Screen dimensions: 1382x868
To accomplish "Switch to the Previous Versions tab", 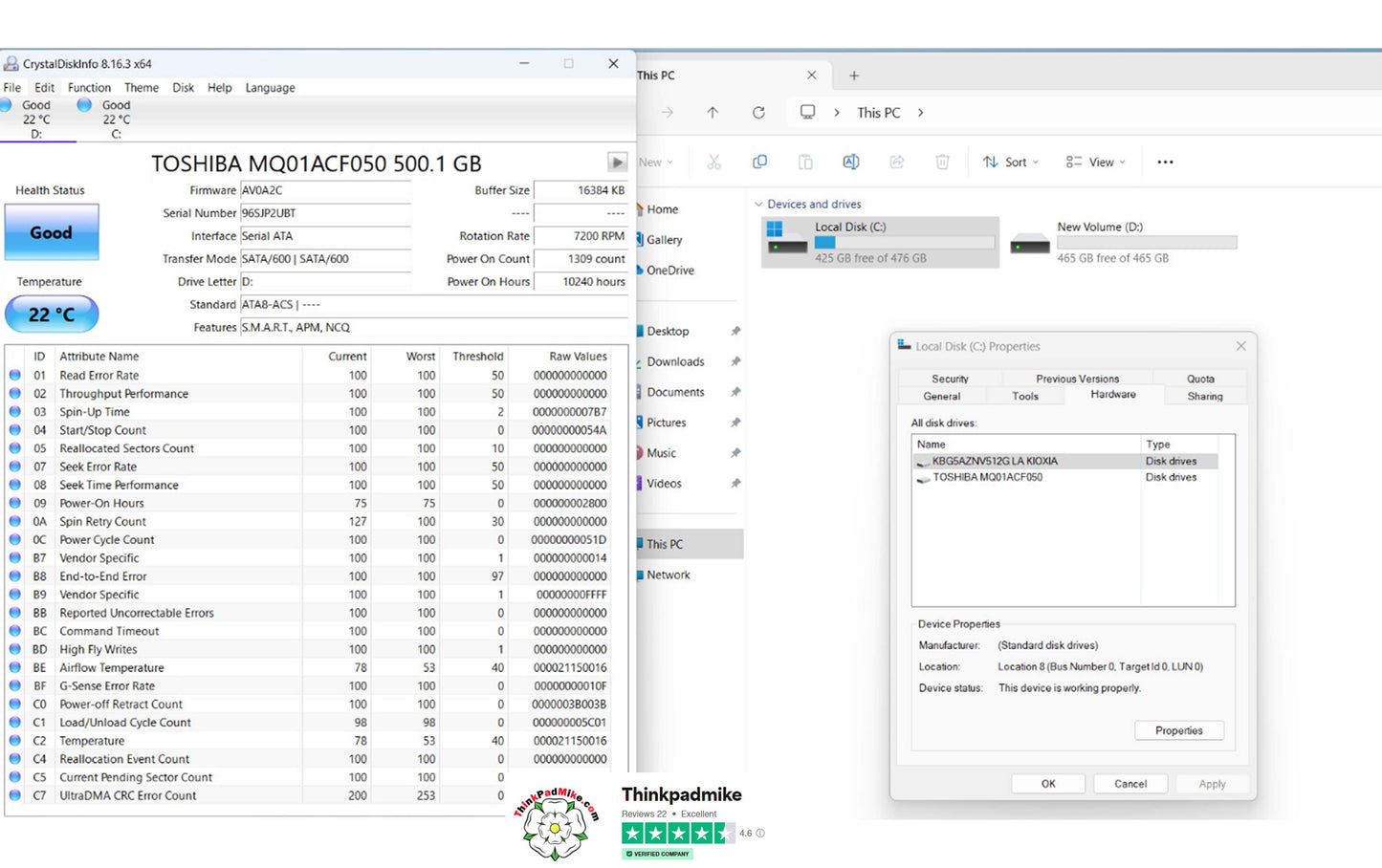I will pyautogui.click(x=1077, y=380).
